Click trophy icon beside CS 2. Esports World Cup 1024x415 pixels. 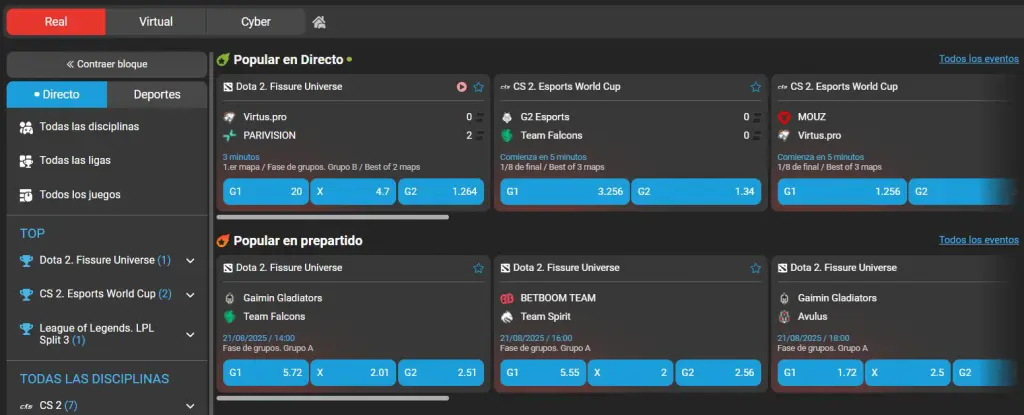(x=26, y=295)
